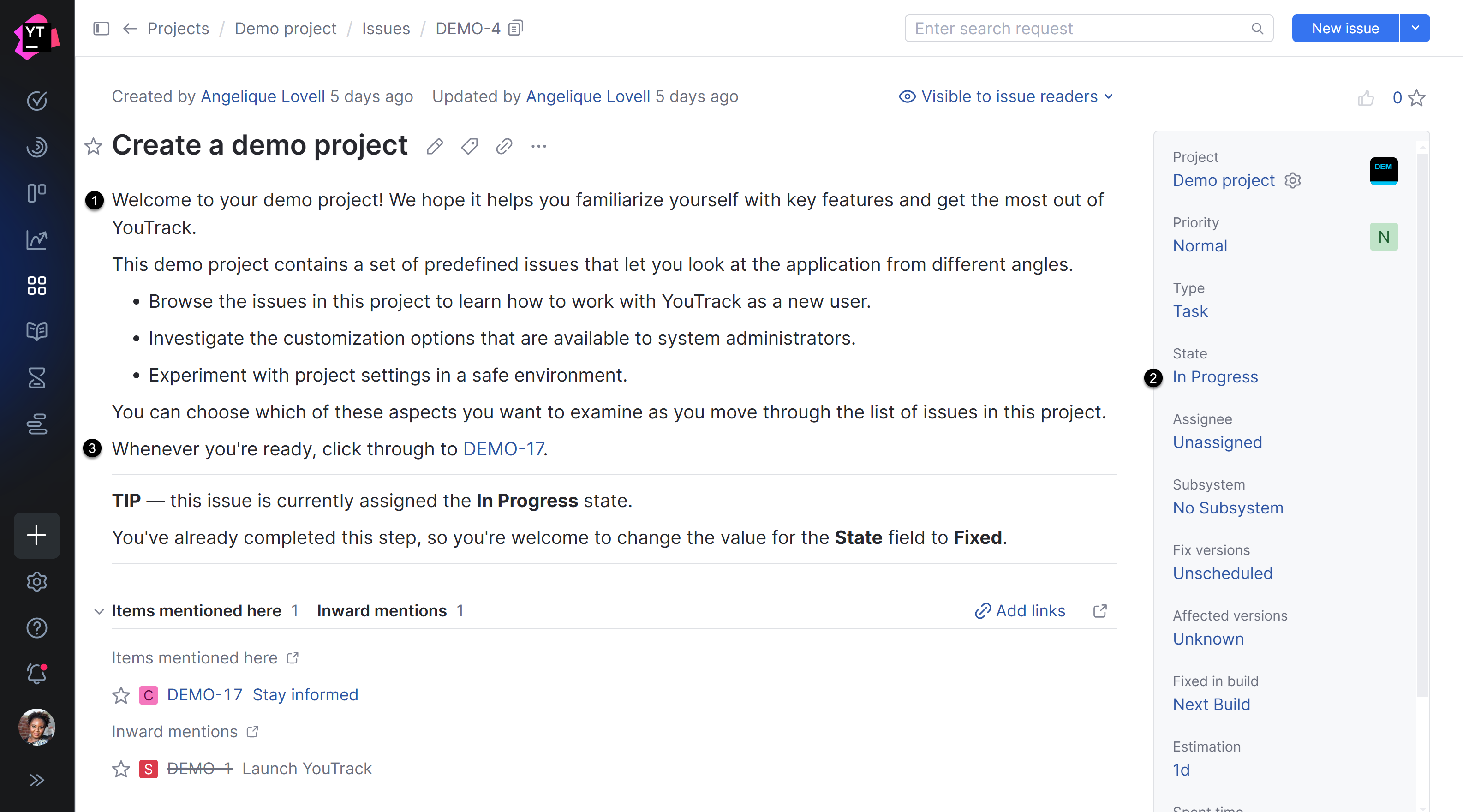Expand the New issue dropdown arrow

1415,28
